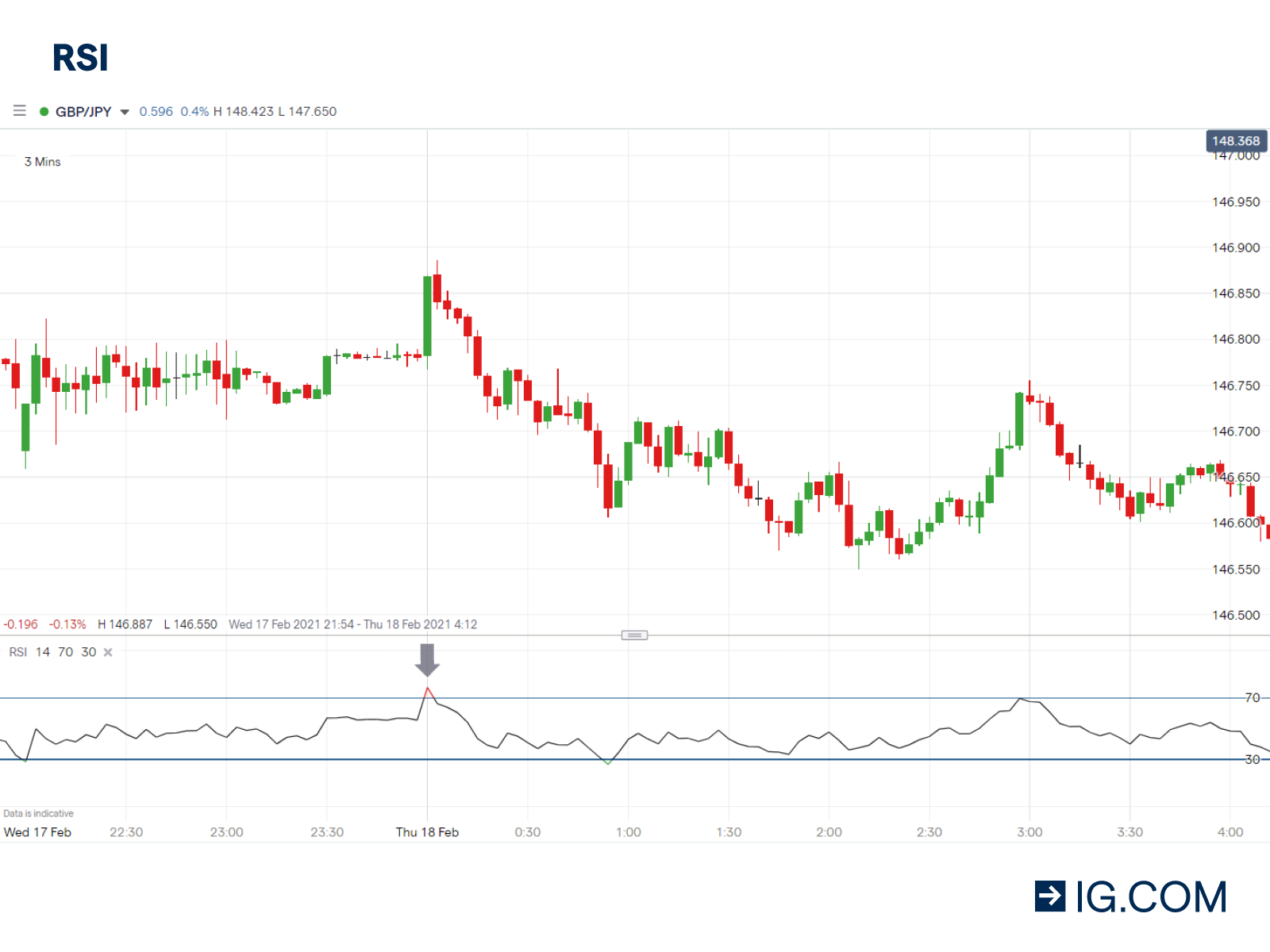Open the 3 Mins timeframe selector

coord(43,162)
